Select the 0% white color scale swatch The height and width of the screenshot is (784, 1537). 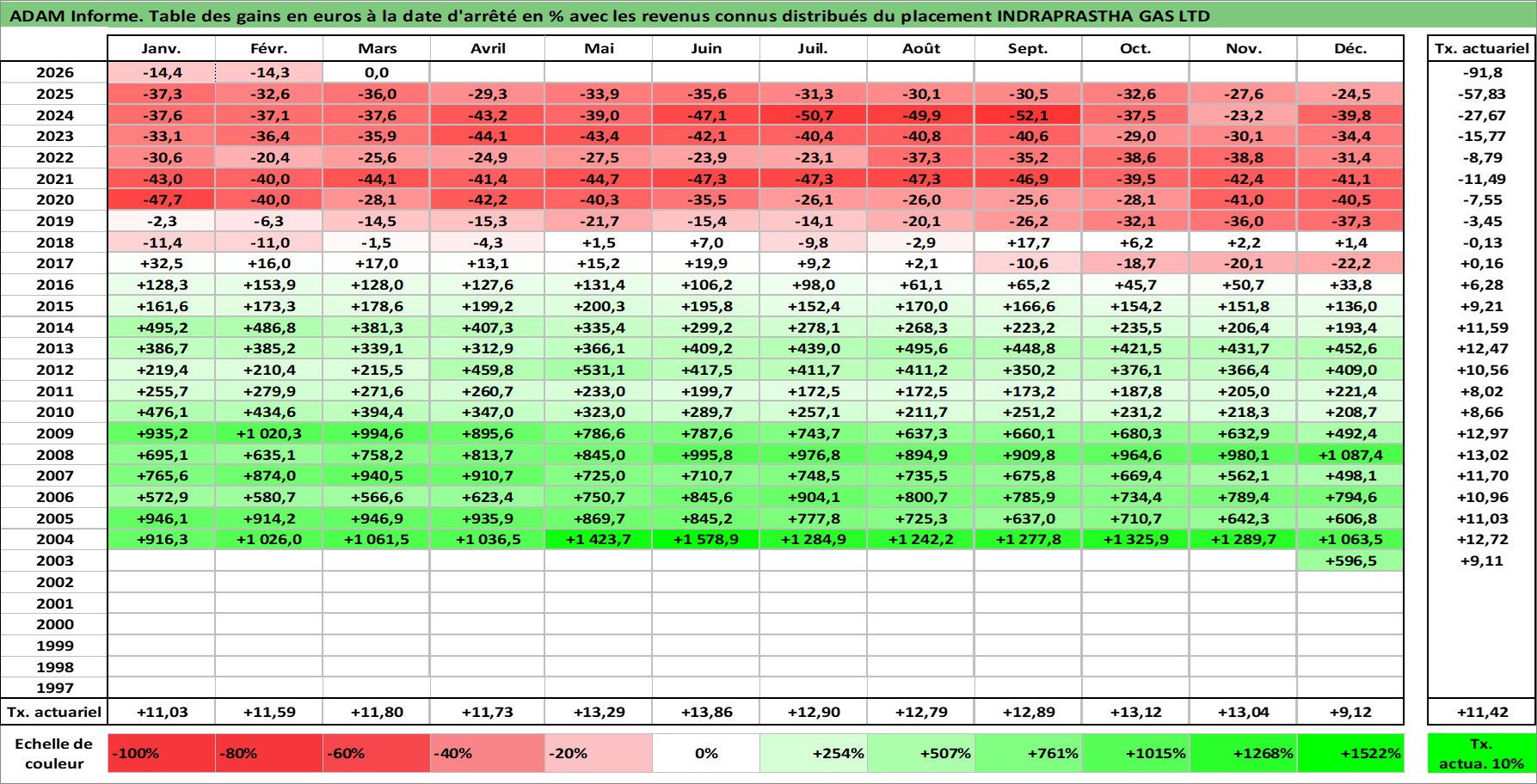[x=706, y=753]
